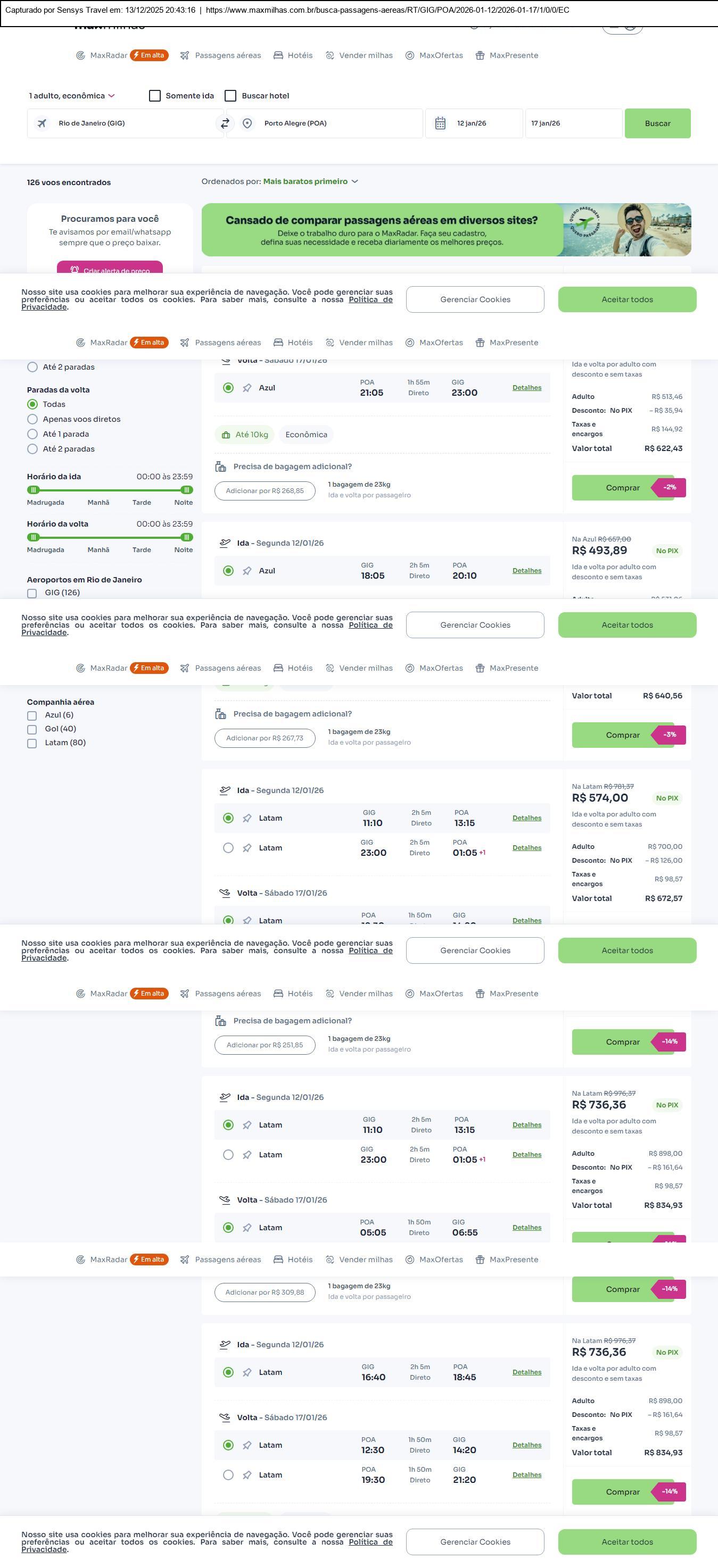The image size is (718, 1568).
Task: Enable the Somente ida checkbox
Action: pos(155,96)
